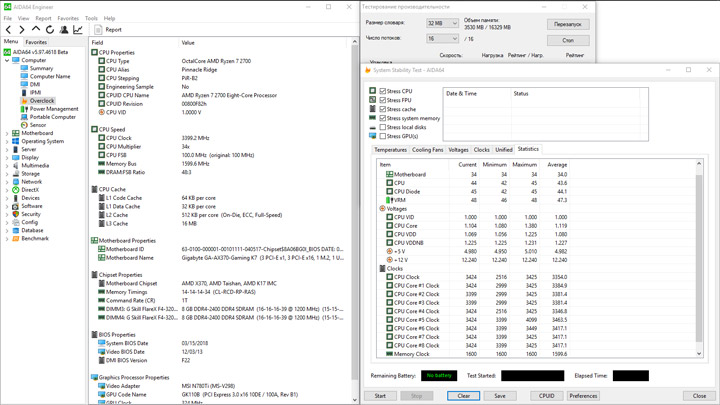
Task: Open the File menu
Action: (x=8, y=18)
